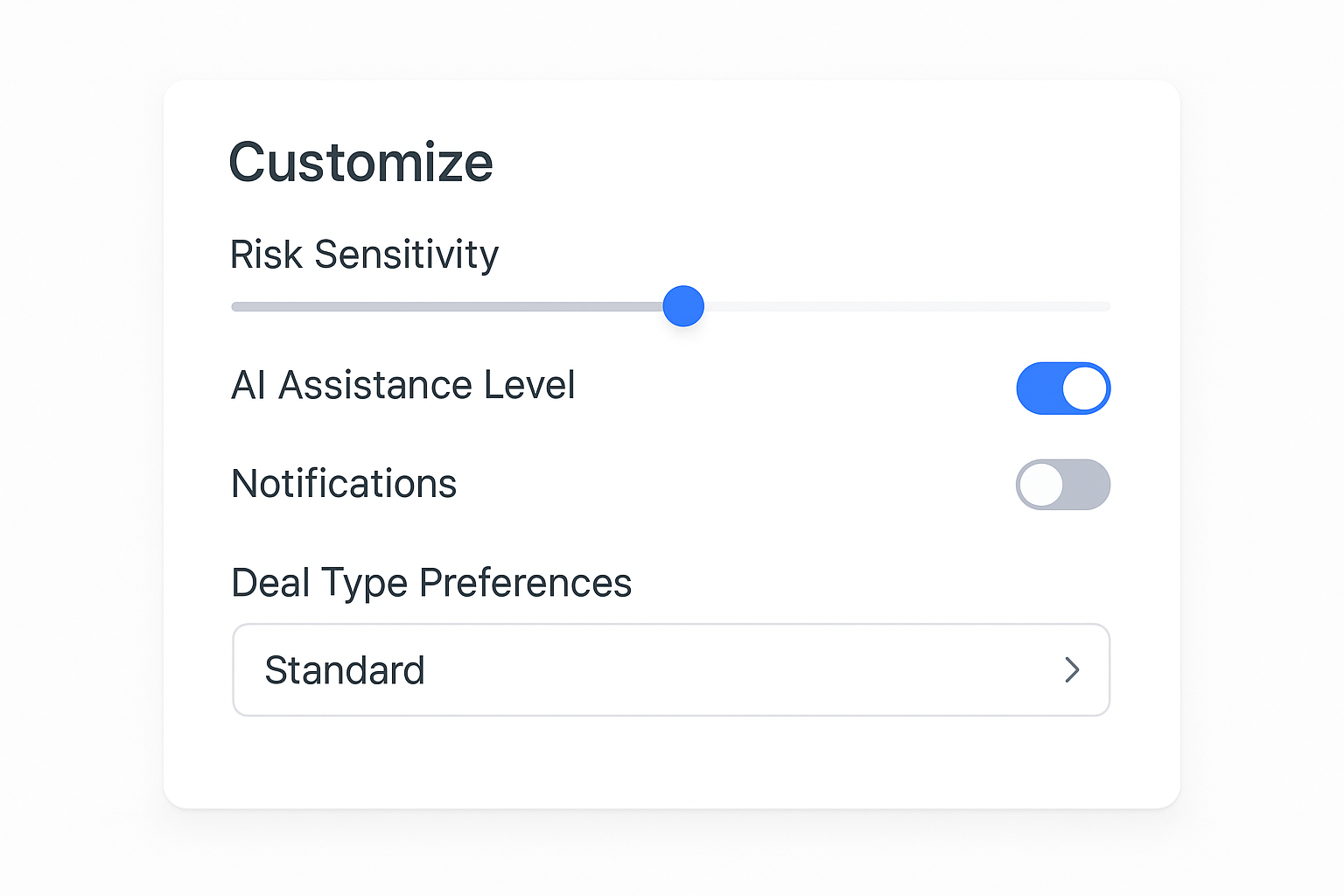Select the "Standard" text in the dropdown
Viewport: 1344px width, 896px height.
click(345, 670)
